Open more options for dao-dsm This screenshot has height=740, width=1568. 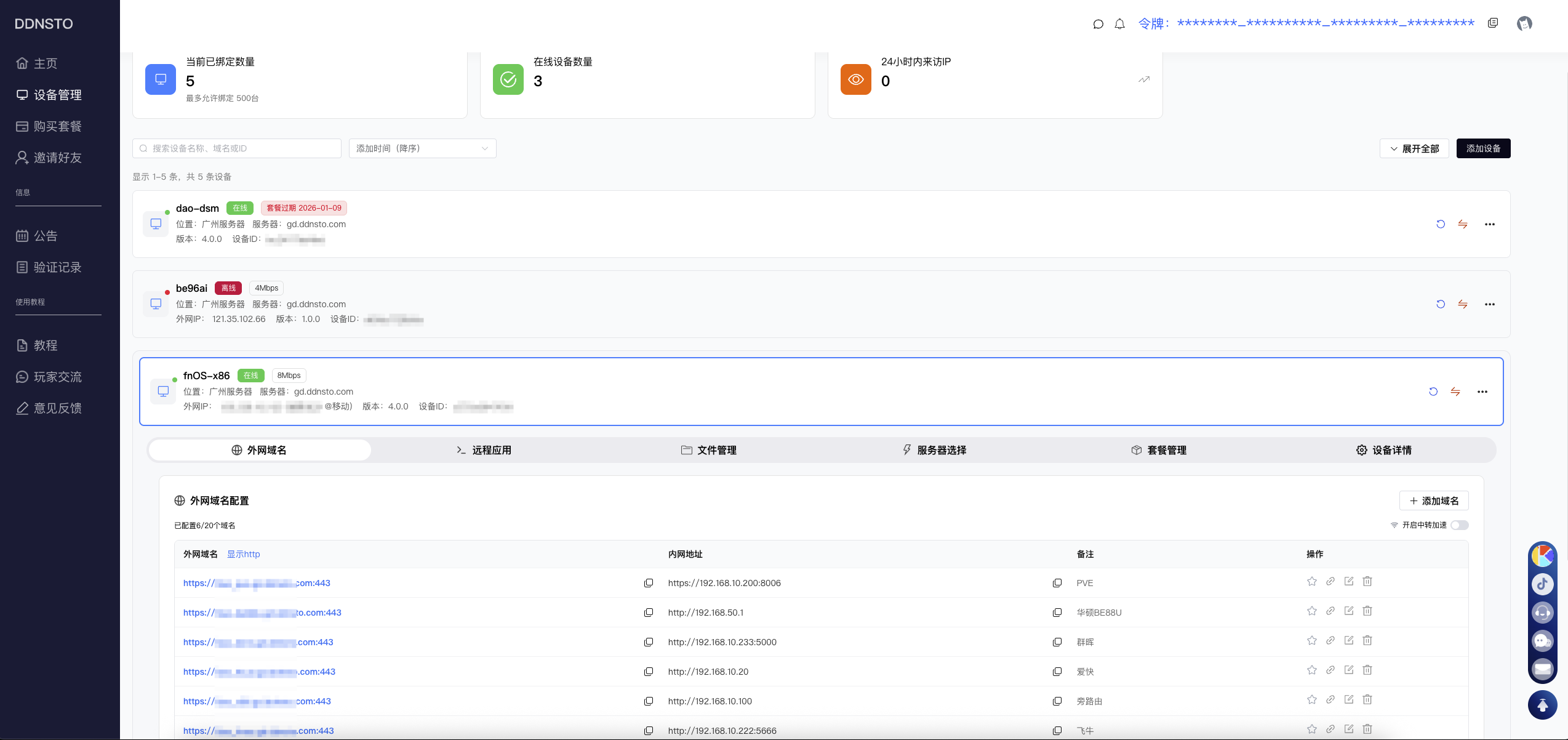click(x=1490, y=224)
